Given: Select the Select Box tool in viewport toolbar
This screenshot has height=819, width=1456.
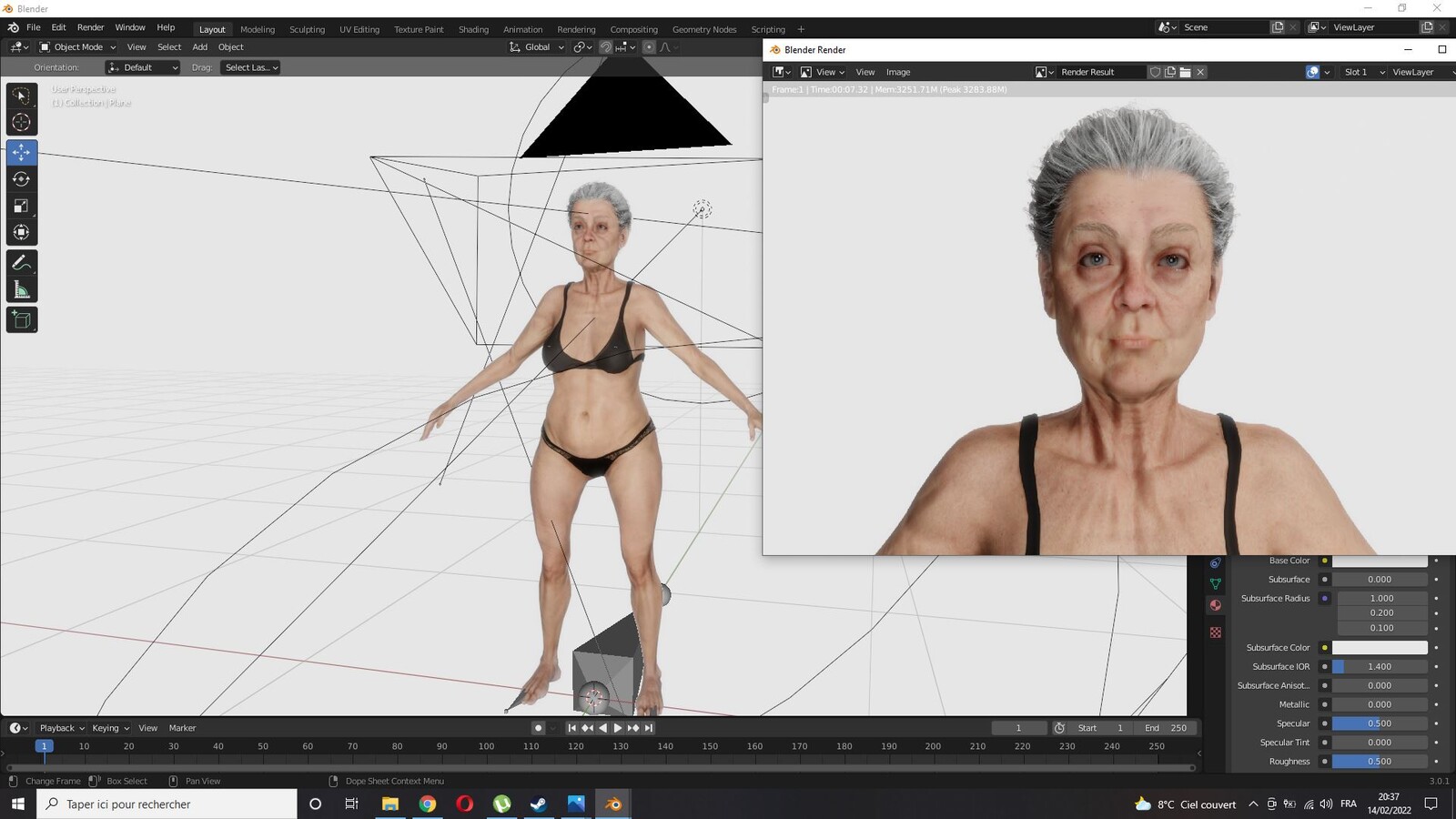Looking at the screenshot, I should click(21, 96).
